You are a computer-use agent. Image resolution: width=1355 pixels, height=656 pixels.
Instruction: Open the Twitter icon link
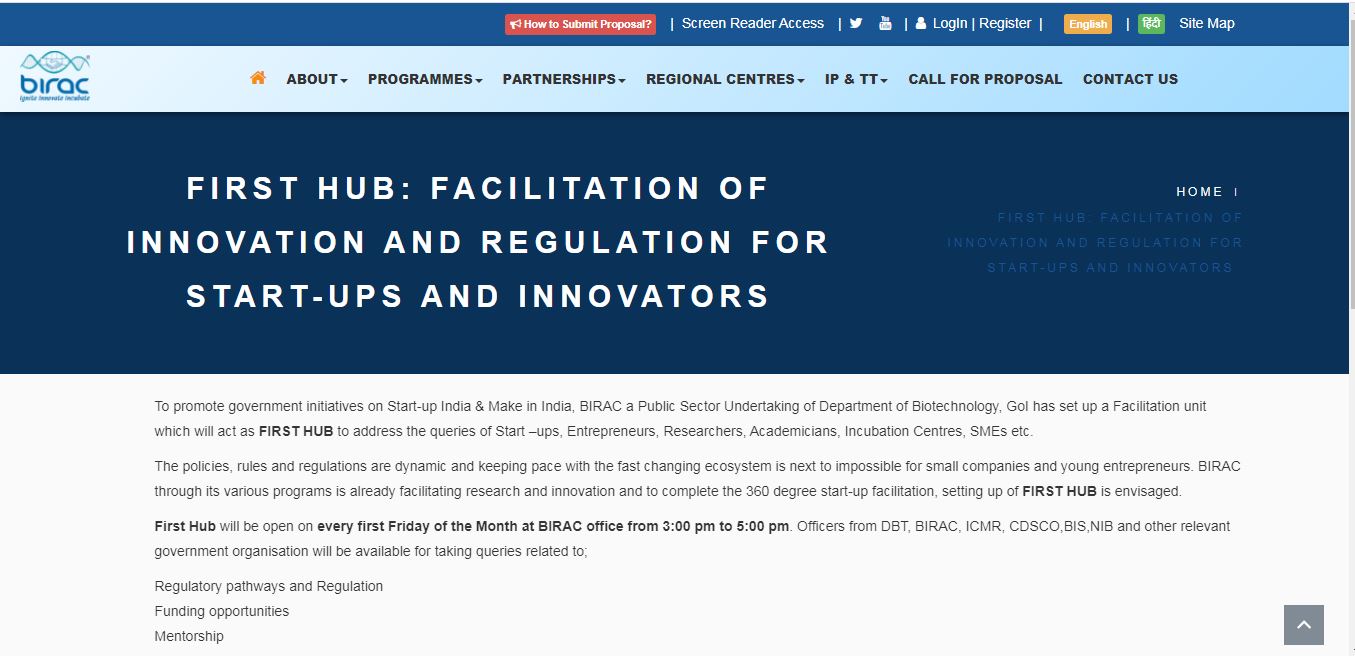point(856,23)
